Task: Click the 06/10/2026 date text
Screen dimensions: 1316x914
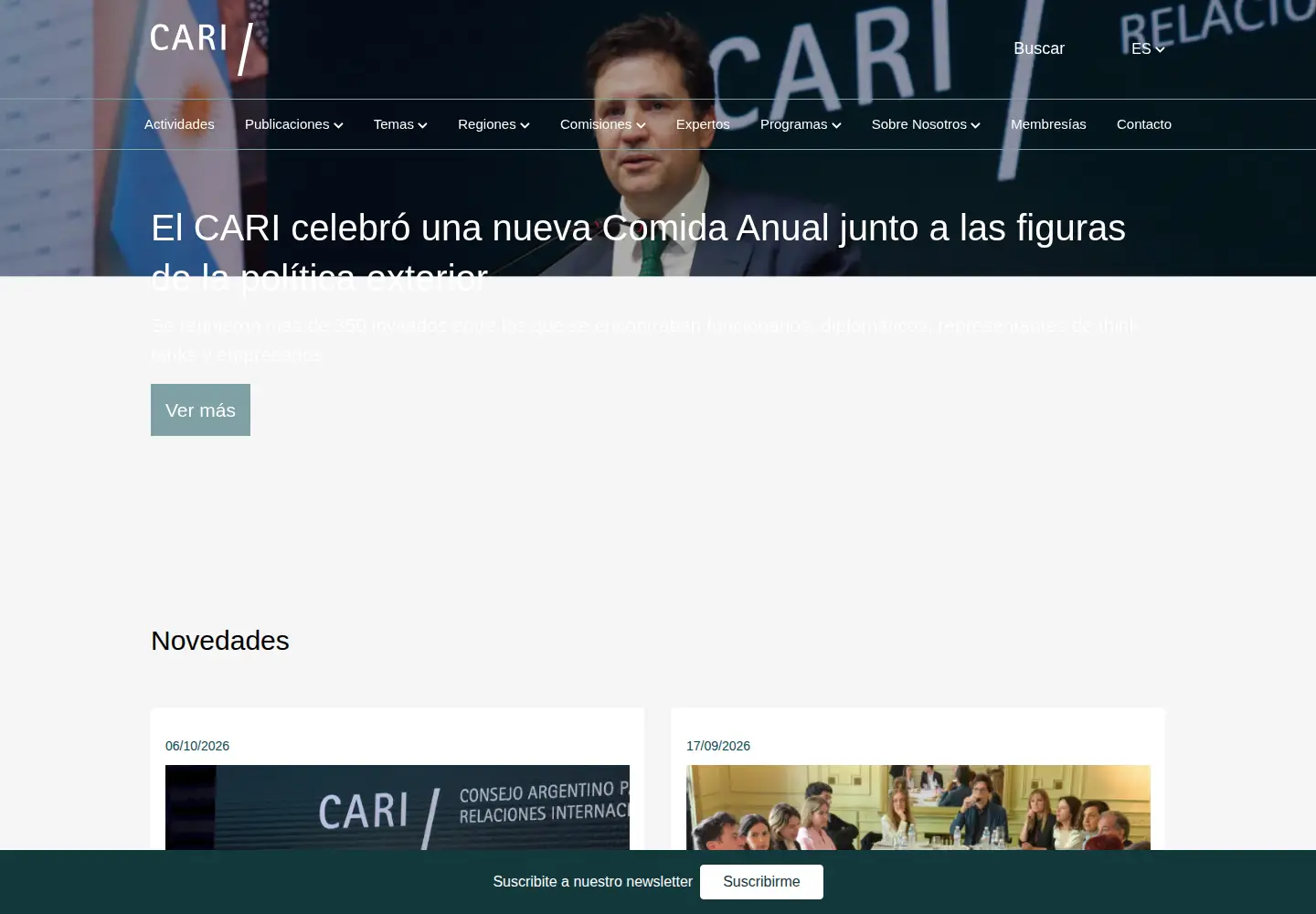Action: pyautogui.click(x=197, y=746)
